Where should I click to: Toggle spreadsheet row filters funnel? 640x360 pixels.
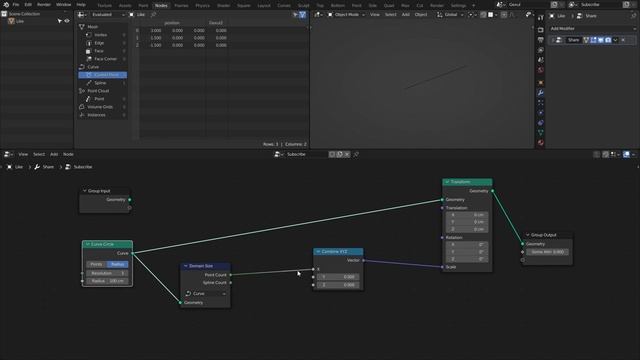coord(302,15)
